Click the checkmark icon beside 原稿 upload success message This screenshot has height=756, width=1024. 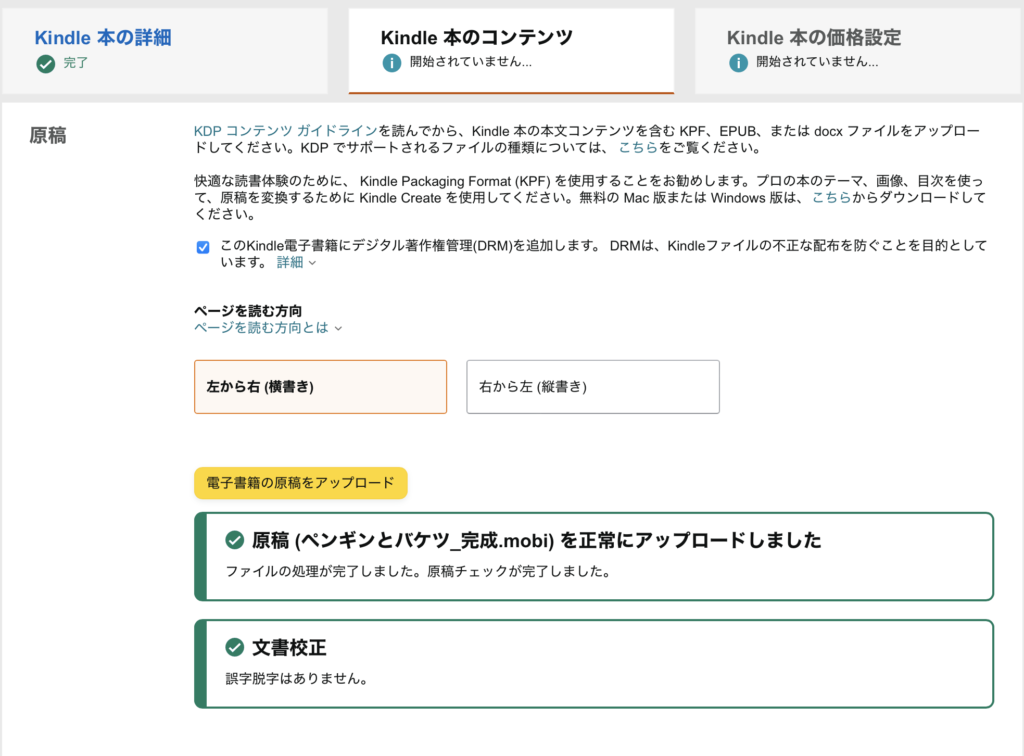point(235,541)
